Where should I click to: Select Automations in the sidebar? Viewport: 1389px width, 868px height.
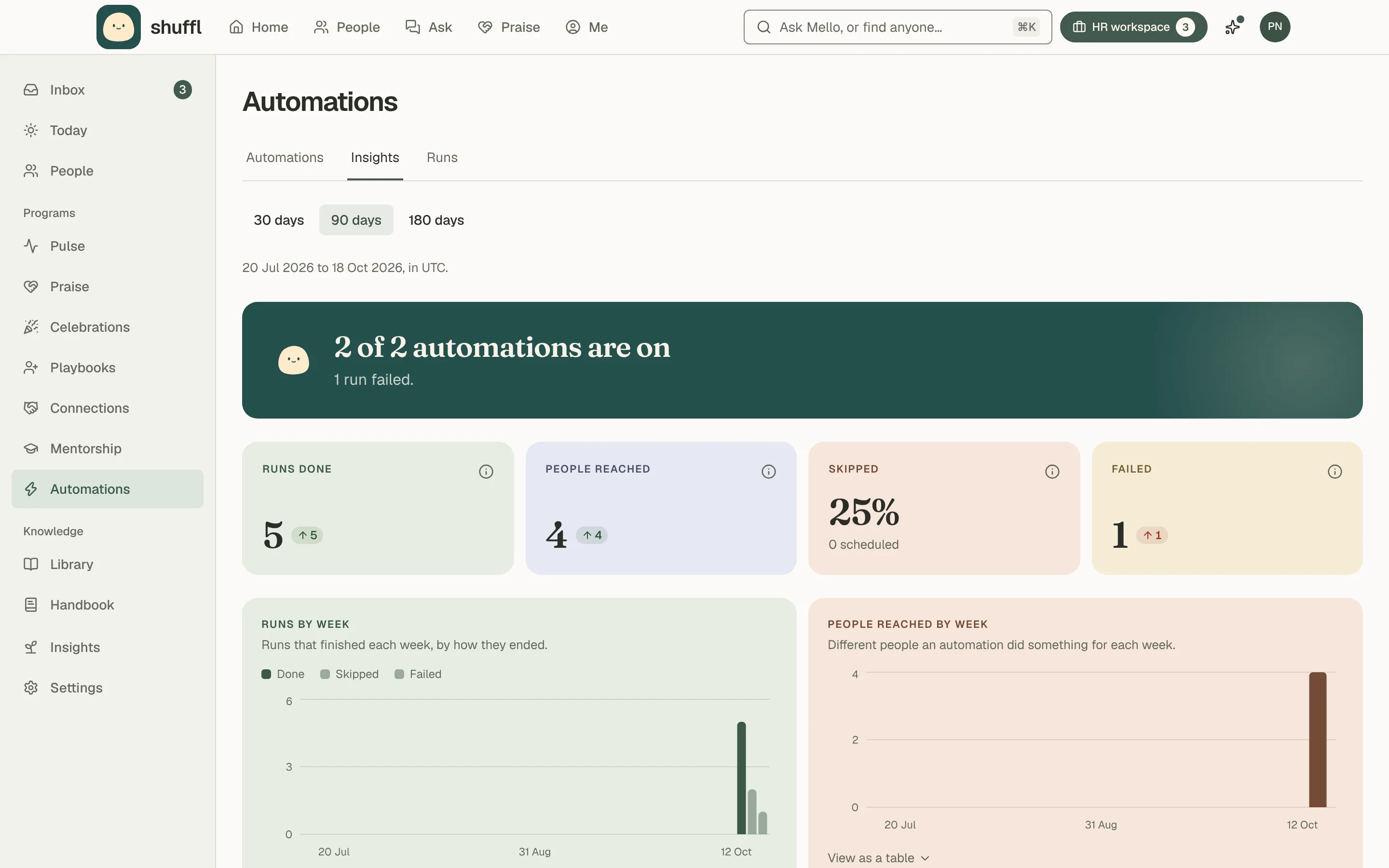coord(108,489)
